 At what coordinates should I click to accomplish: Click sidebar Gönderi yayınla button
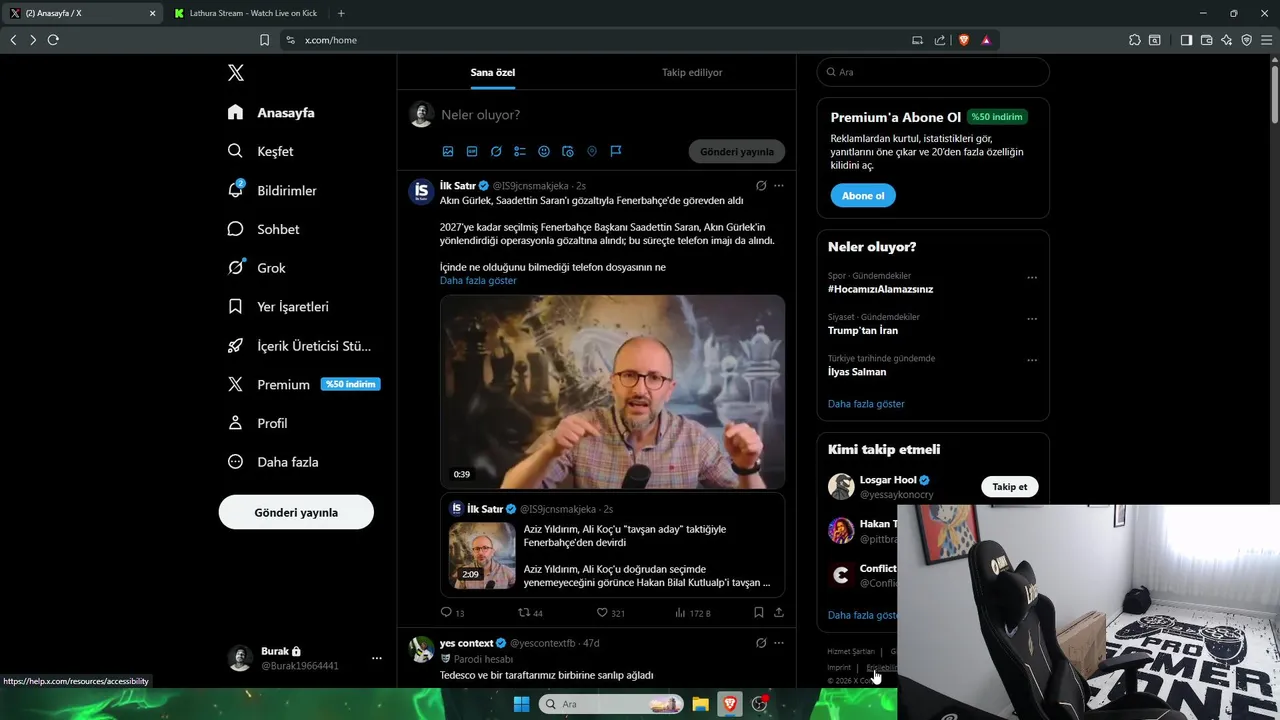[x=296, y=512]
